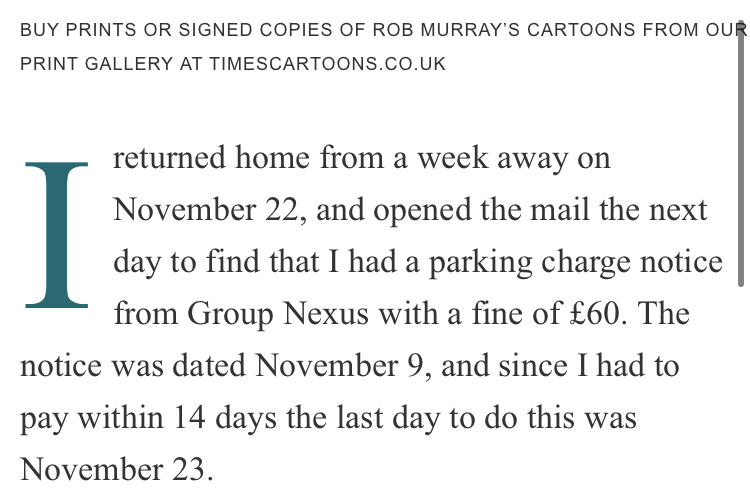The width and height of the screenshot is (750, 504).
Task: Click the large teal drop cap letter I
Action: pyautogui.click(x=56, y=235)
